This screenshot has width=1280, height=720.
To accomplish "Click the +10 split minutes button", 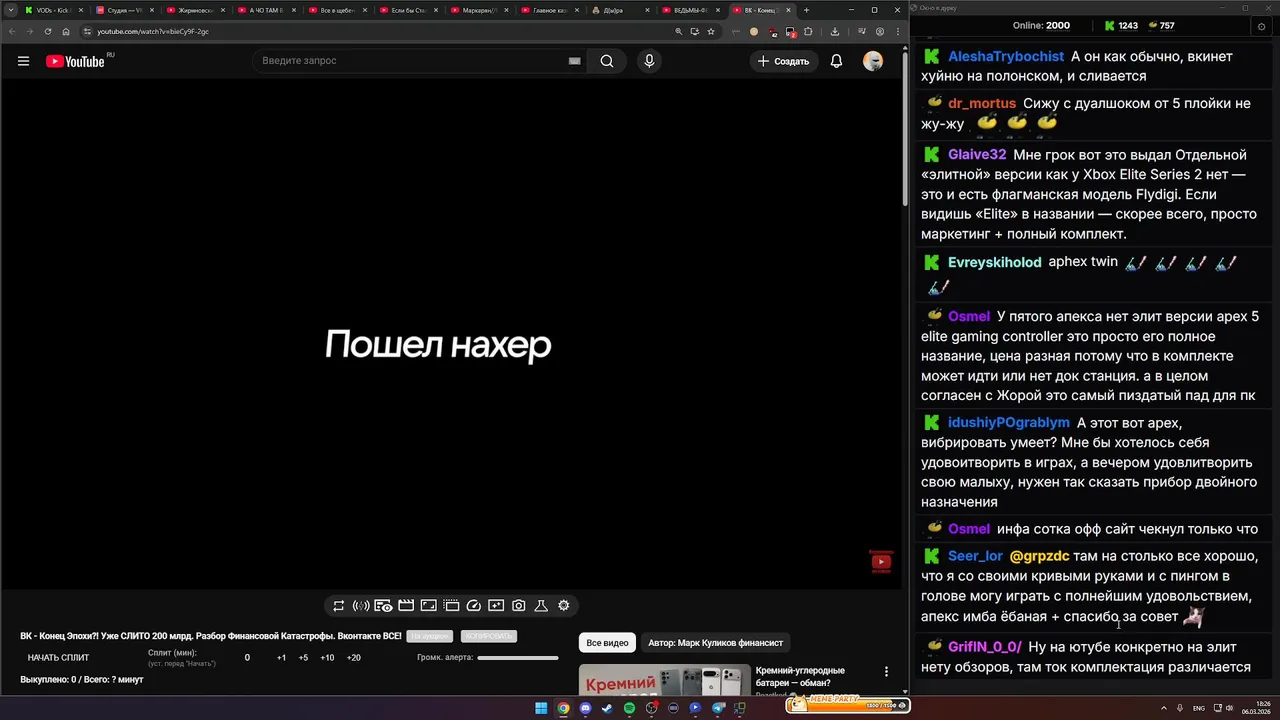I will point(327,658).
